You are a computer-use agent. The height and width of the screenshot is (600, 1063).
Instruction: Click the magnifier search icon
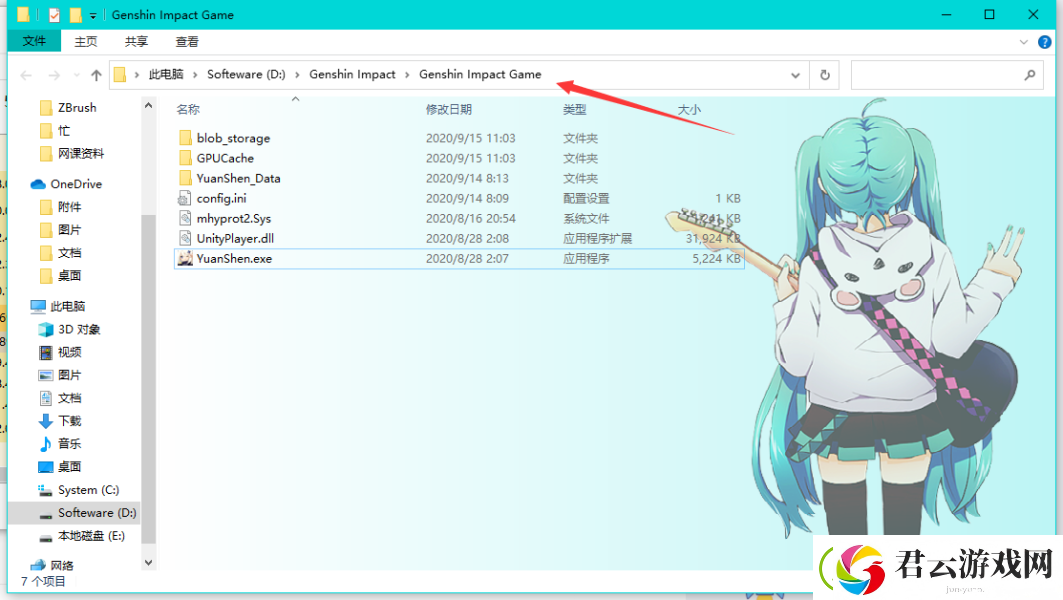tap(1030, 75)
